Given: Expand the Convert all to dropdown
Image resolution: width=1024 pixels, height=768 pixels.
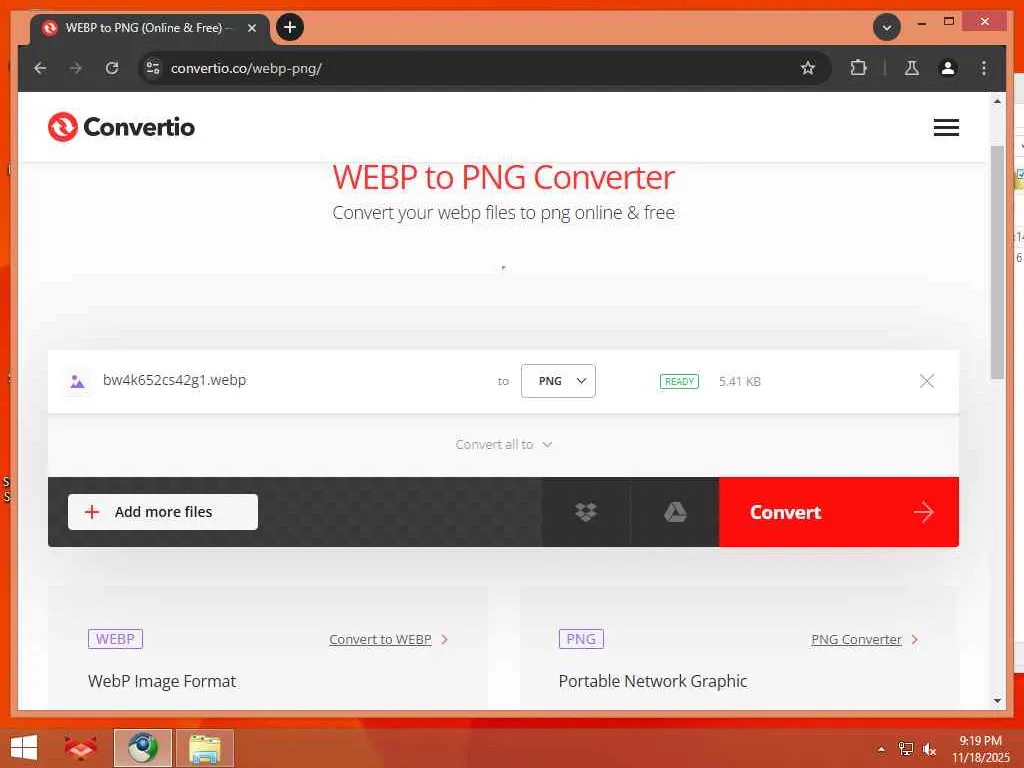Looking at the screenshot, I should click(x=504, y=444).
